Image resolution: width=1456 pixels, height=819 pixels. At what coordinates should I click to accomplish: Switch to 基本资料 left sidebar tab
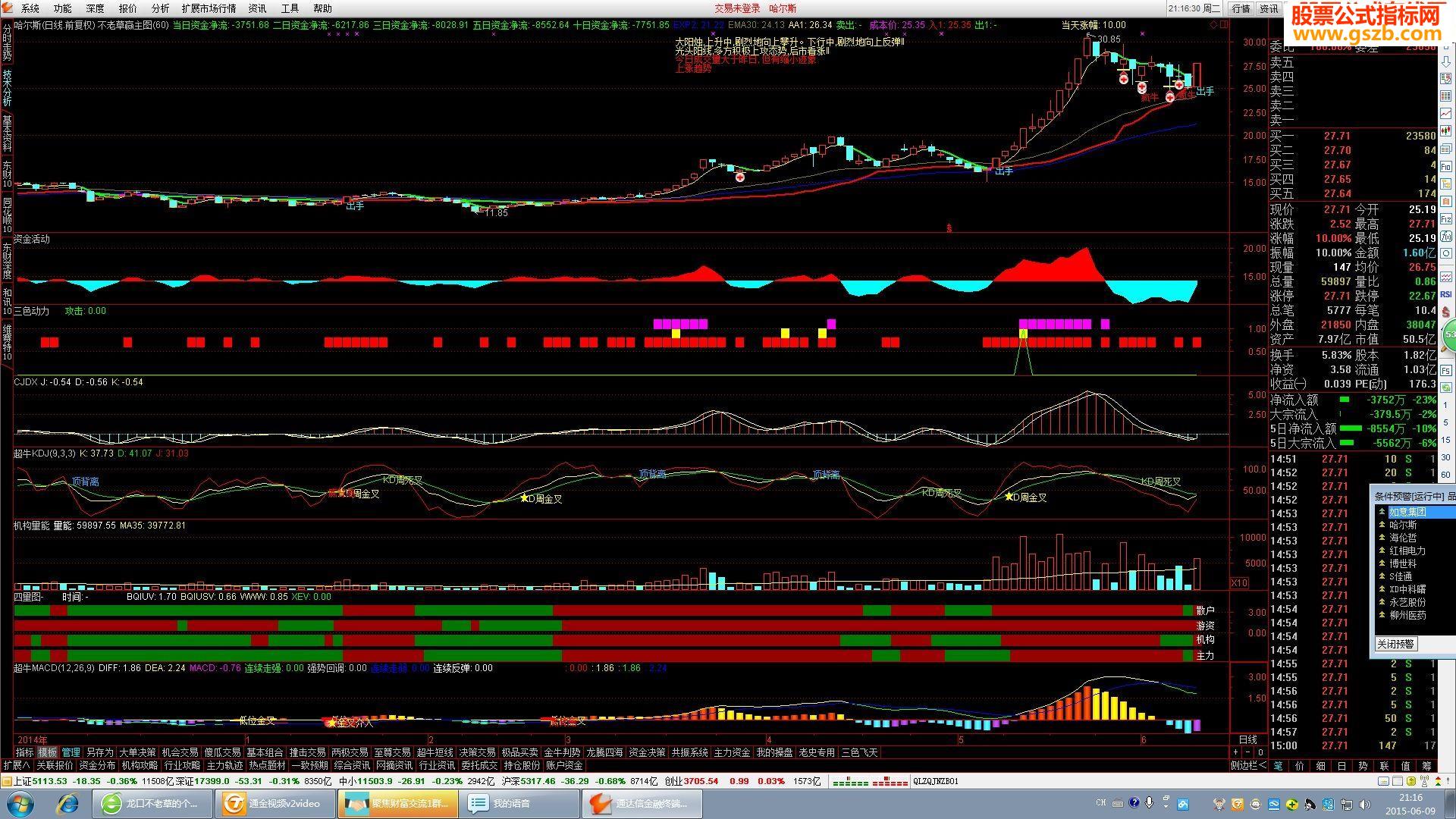click(7, 133)
